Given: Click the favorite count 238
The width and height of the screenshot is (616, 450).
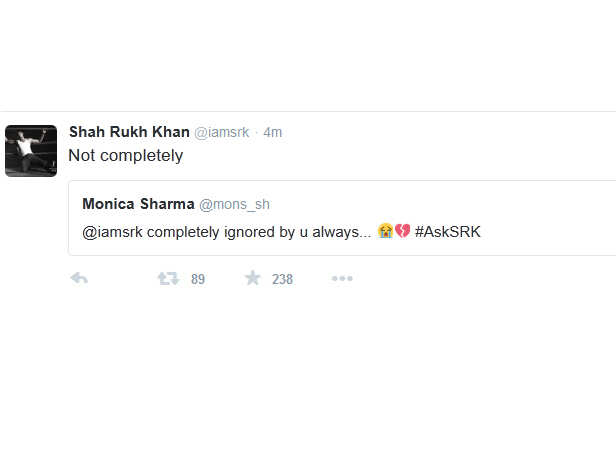Looking at the screenshot, I should 282,279.
